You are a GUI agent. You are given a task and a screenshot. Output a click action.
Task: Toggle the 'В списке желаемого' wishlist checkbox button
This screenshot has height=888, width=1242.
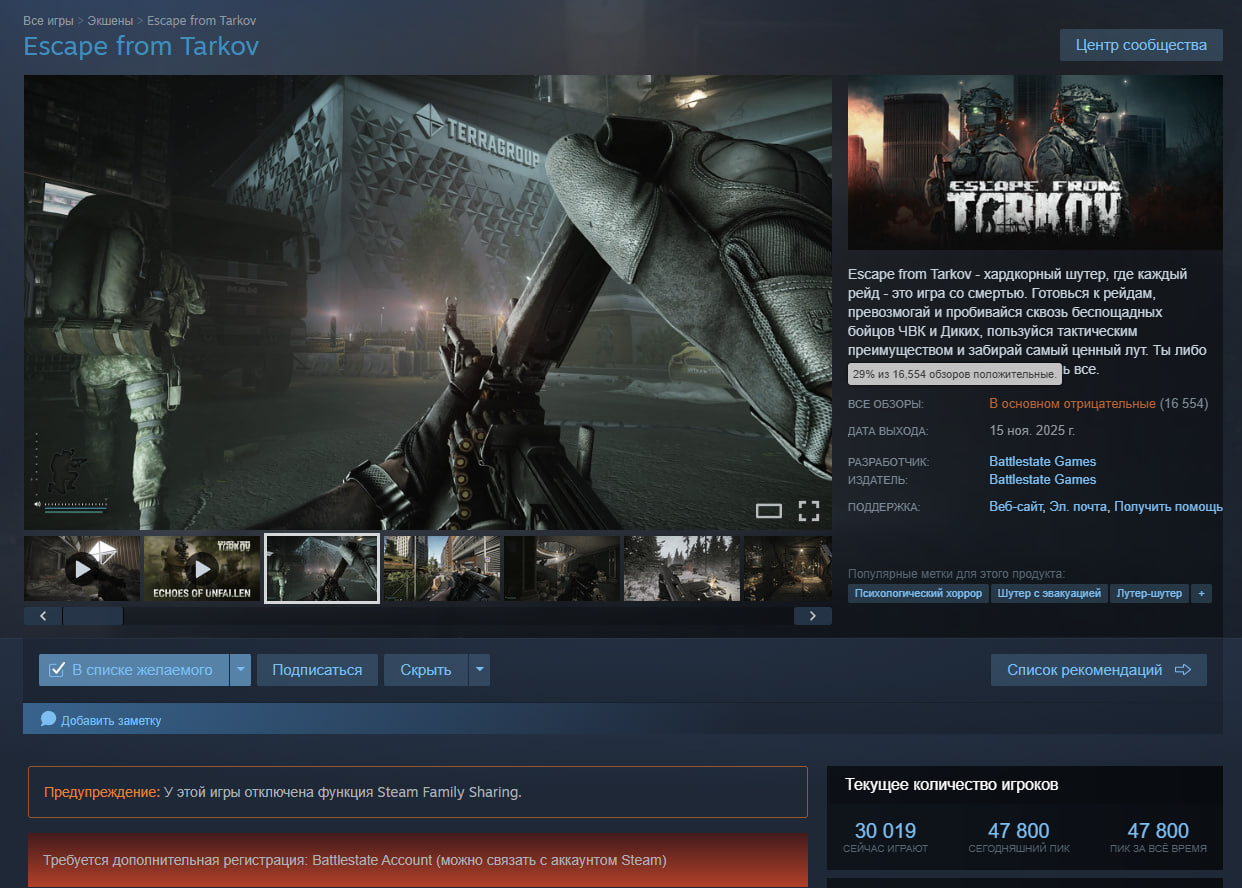click(134, 670)
